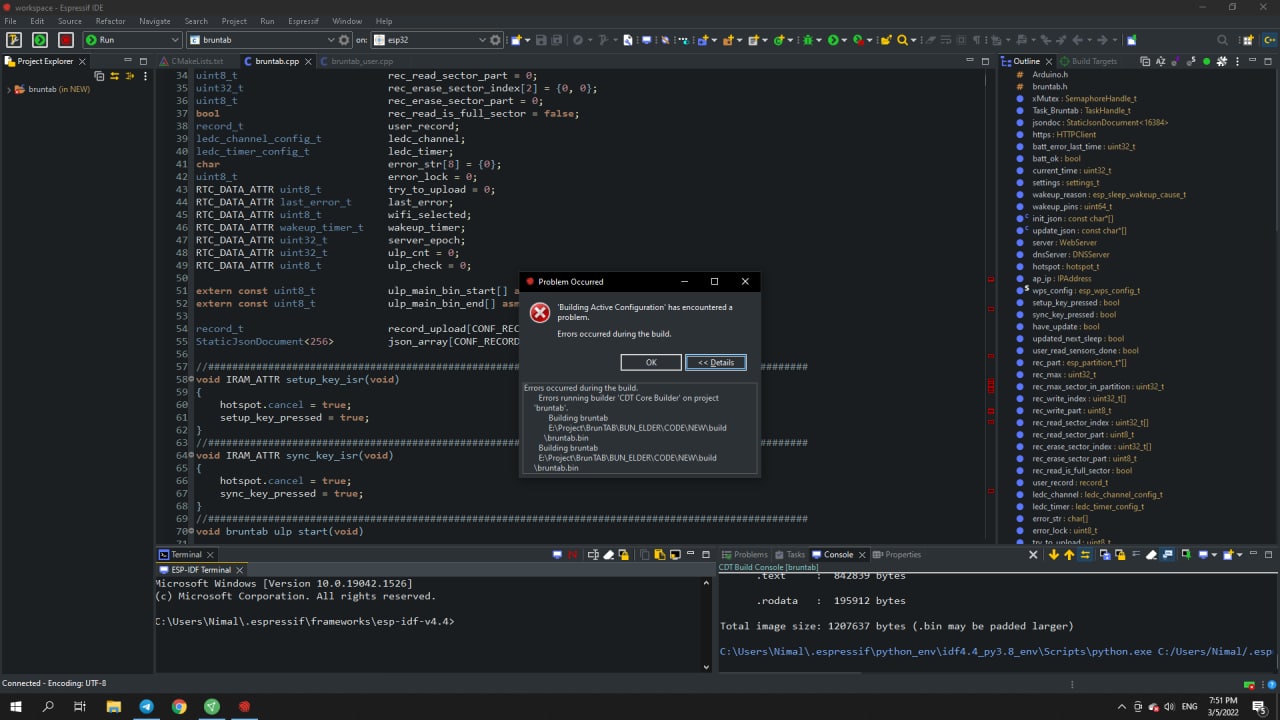Toggle Scroll Lock in Terminal toolbar

pos(623,554)
